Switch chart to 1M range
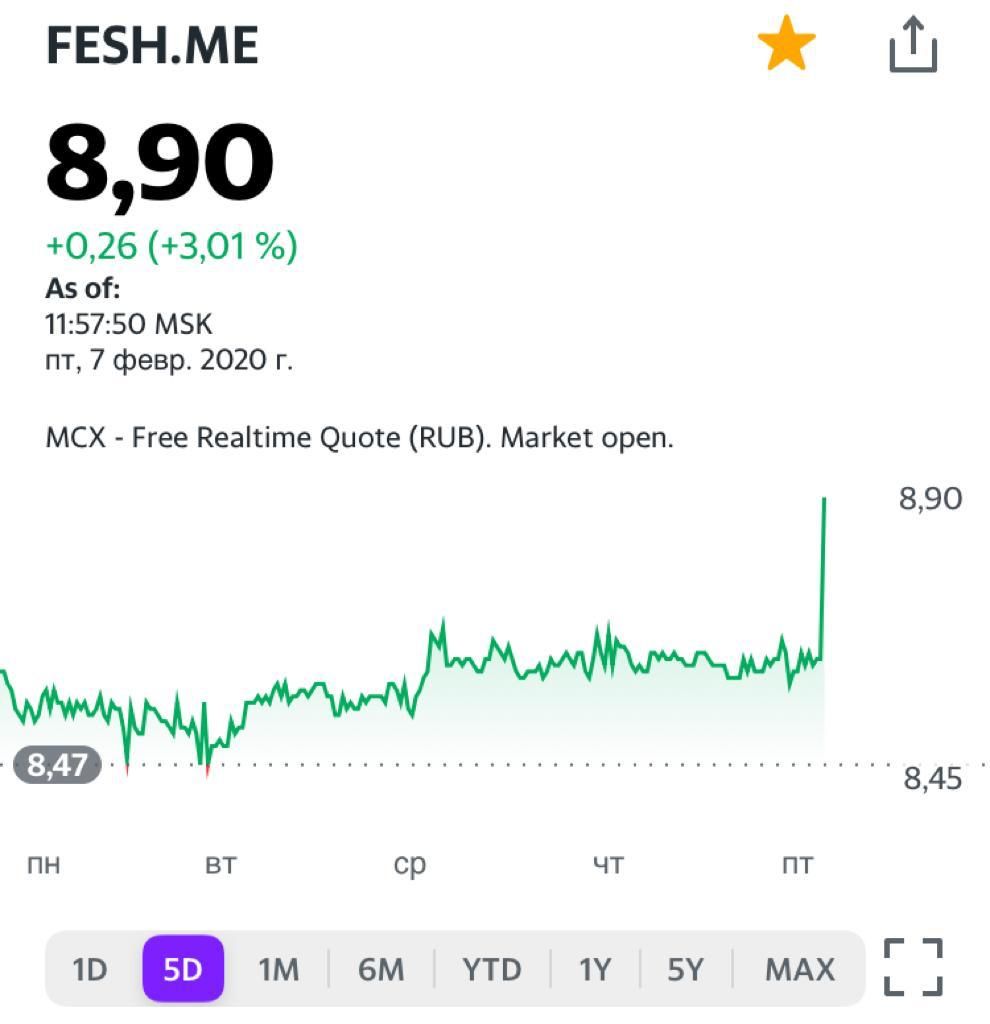Viewport: 990px width, 1024px height. pyautogui.click(x=279, y=969)
